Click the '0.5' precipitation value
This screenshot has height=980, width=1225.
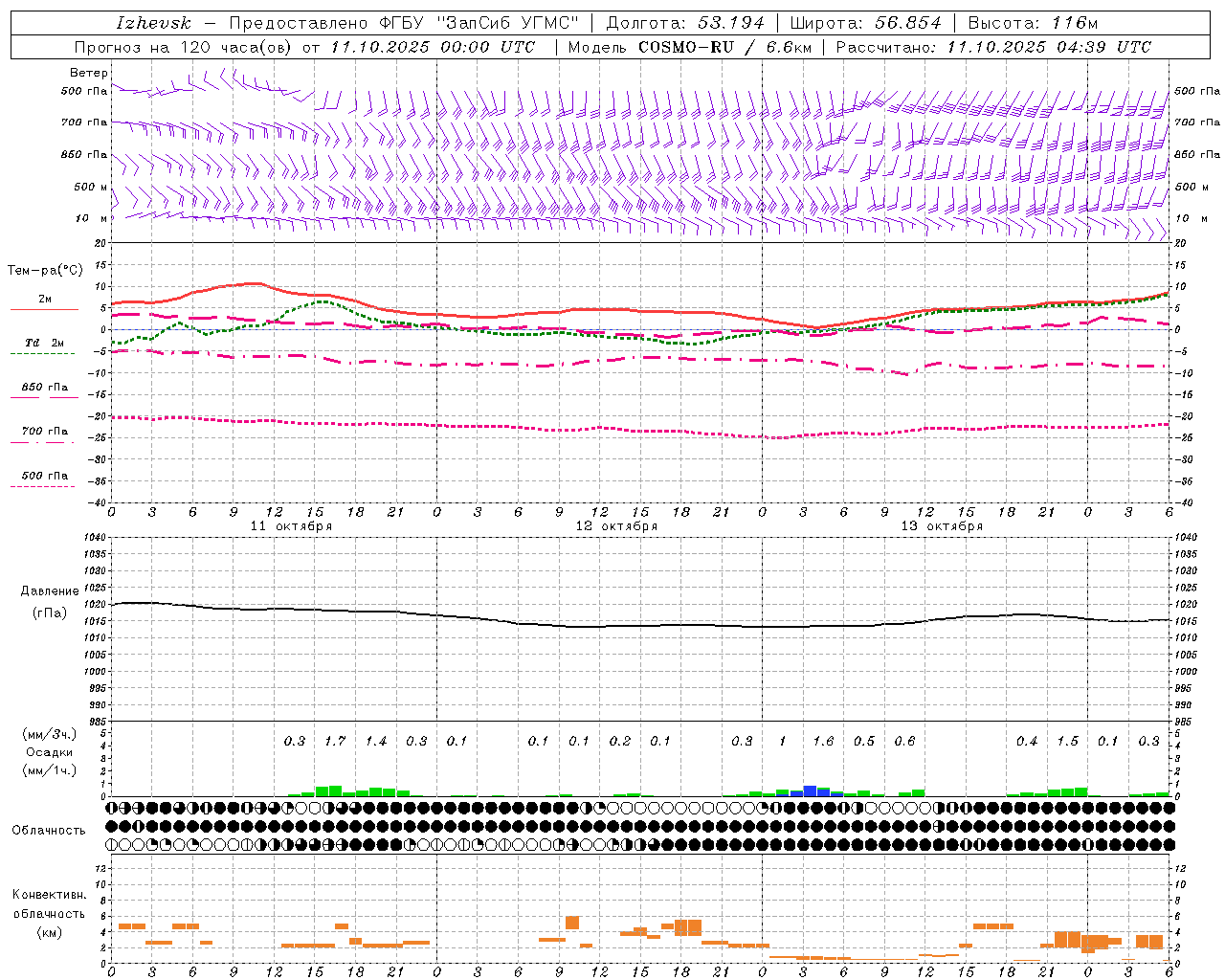[864, 741]
